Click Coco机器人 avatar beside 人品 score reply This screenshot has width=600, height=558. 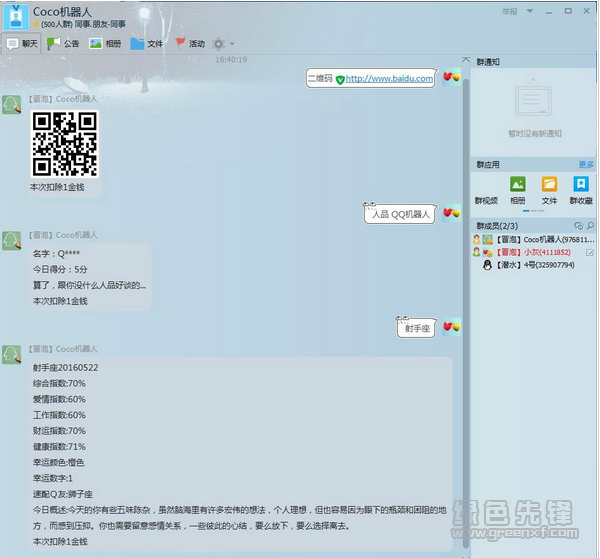point(12,240)
